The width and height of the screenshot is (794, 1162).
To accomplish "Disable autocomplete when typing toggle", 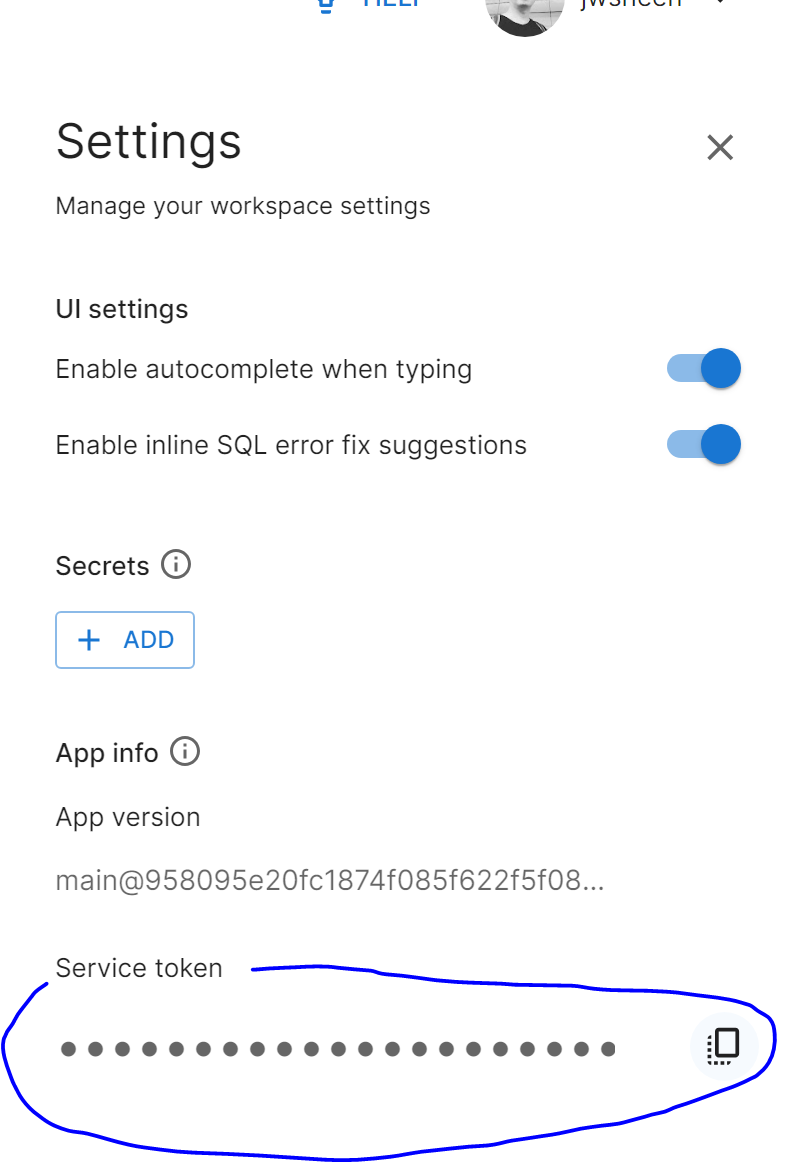I will coord(704,368).
